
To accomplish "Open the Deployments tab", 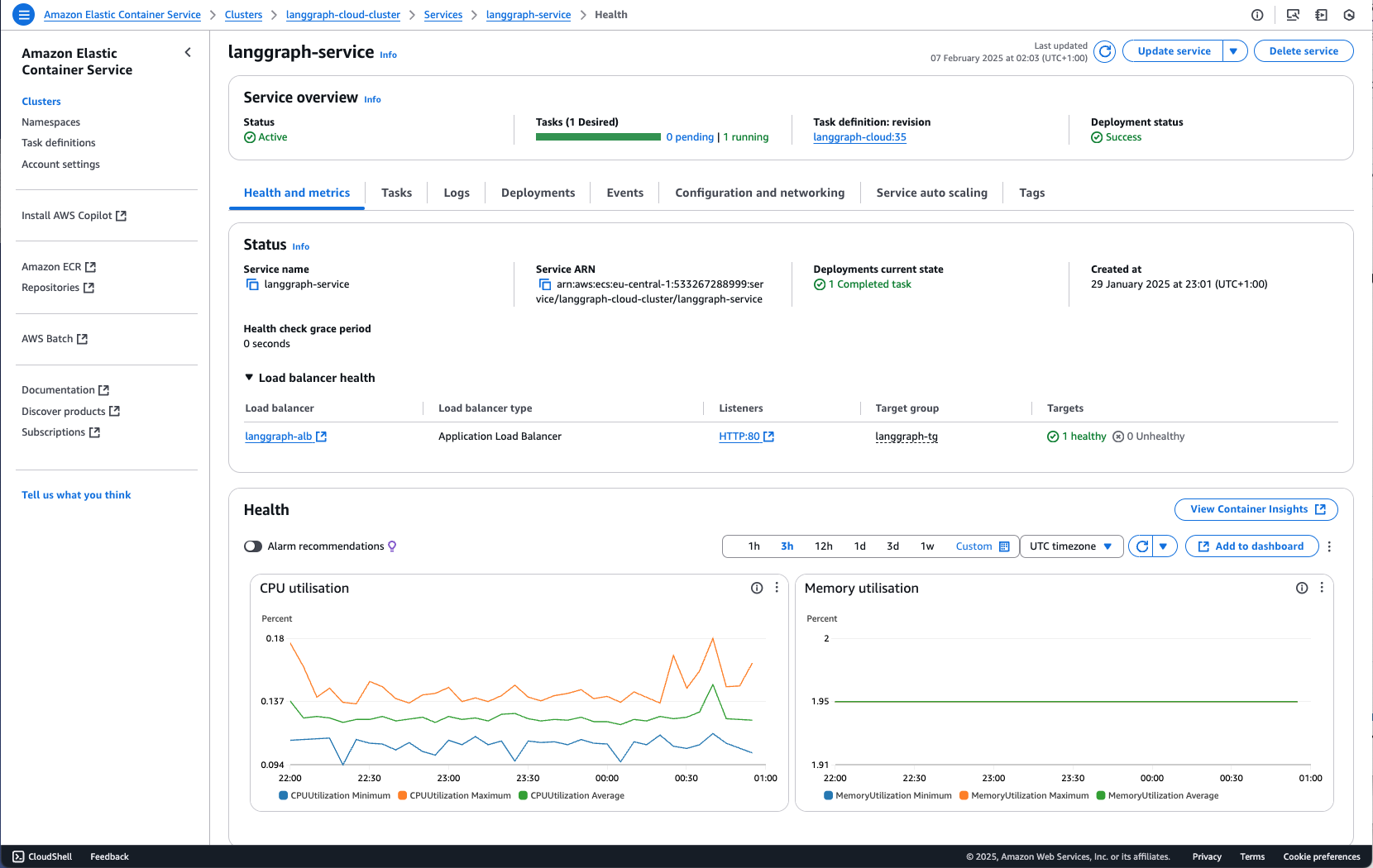I will pyautogui.click(x=538, y=193).
